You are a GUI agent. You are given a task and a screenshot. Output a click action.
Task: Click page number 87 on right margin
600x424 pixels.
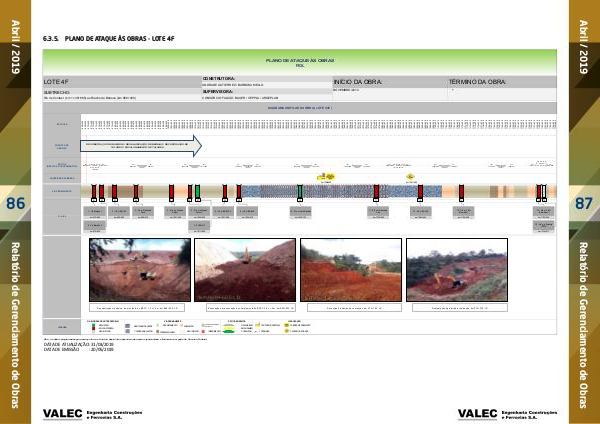pyautogui.click(x=584, y=204)
